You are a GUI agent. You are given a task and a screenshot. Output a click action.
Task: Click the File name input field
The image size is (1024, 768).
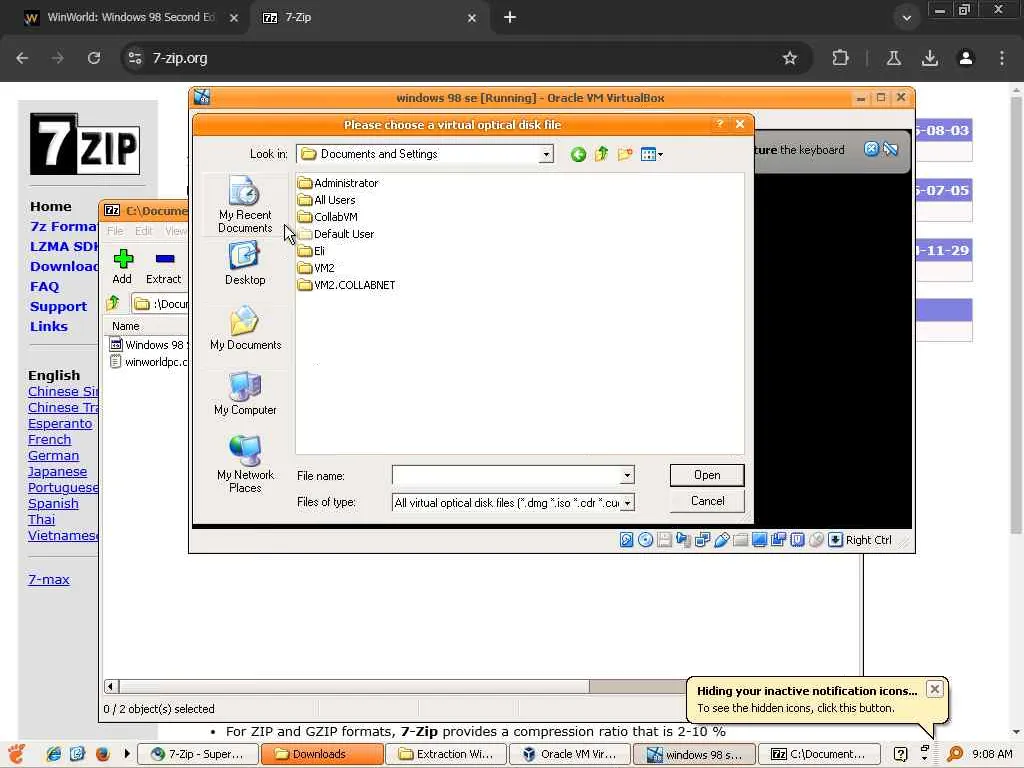tap(506, 475)
